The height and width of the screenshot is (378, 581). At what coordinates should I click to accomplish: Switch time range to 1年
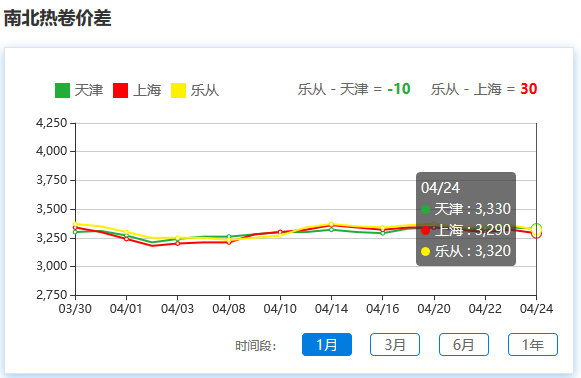click(533, 345)
